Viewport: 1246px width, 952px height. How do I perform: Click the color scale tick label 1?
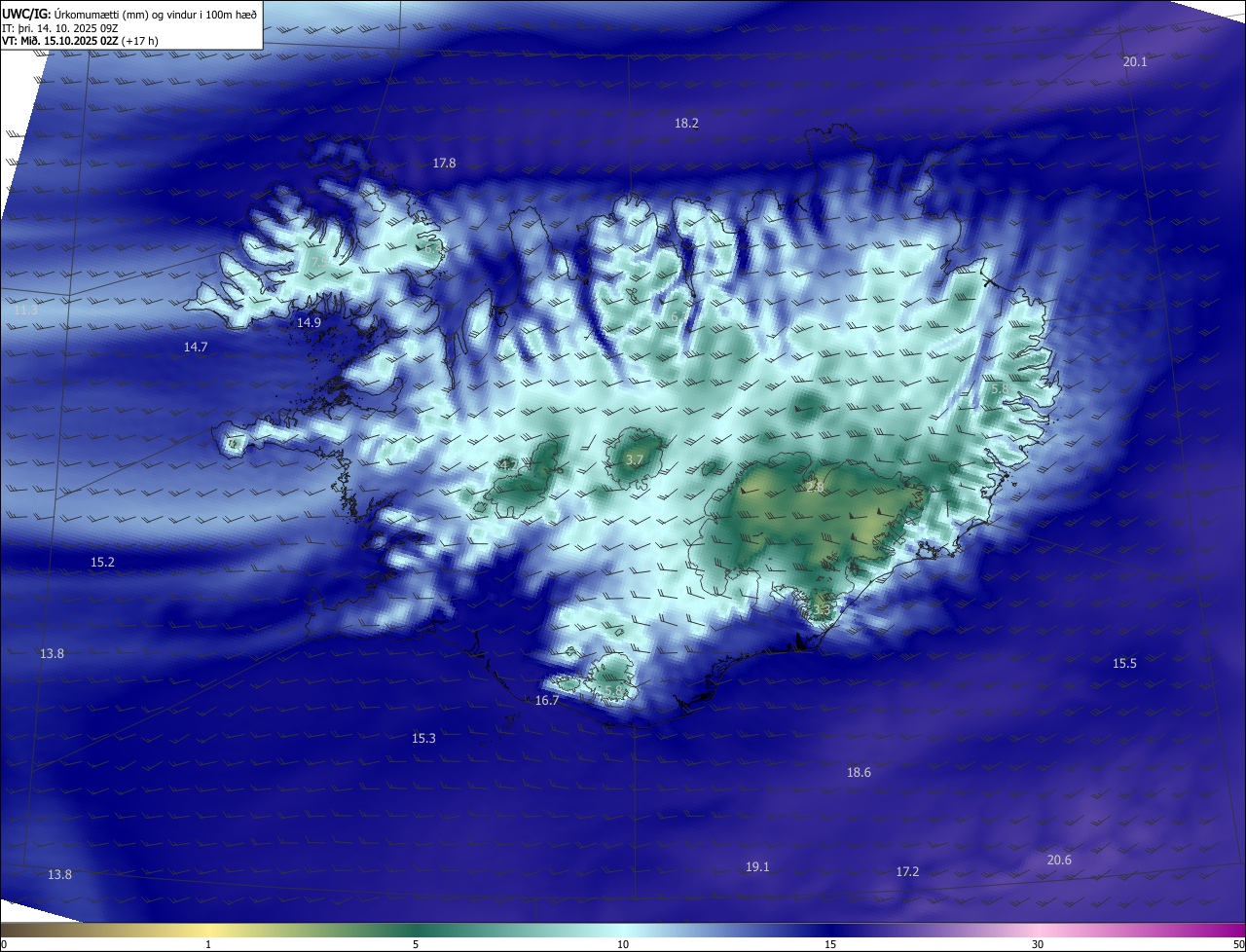[208, 944]
